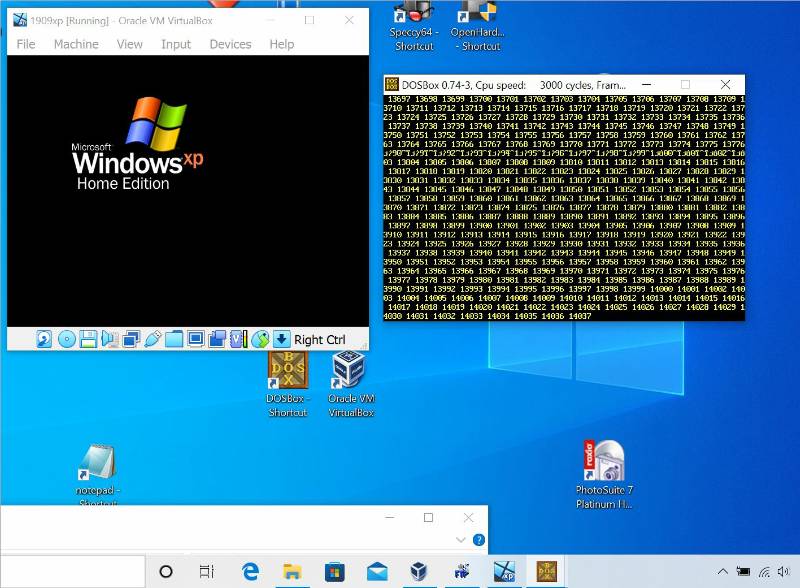Click the mouse integration indicator in VirtualBox status bar
This screenshot has width=800, height=588.
point(260,339)
